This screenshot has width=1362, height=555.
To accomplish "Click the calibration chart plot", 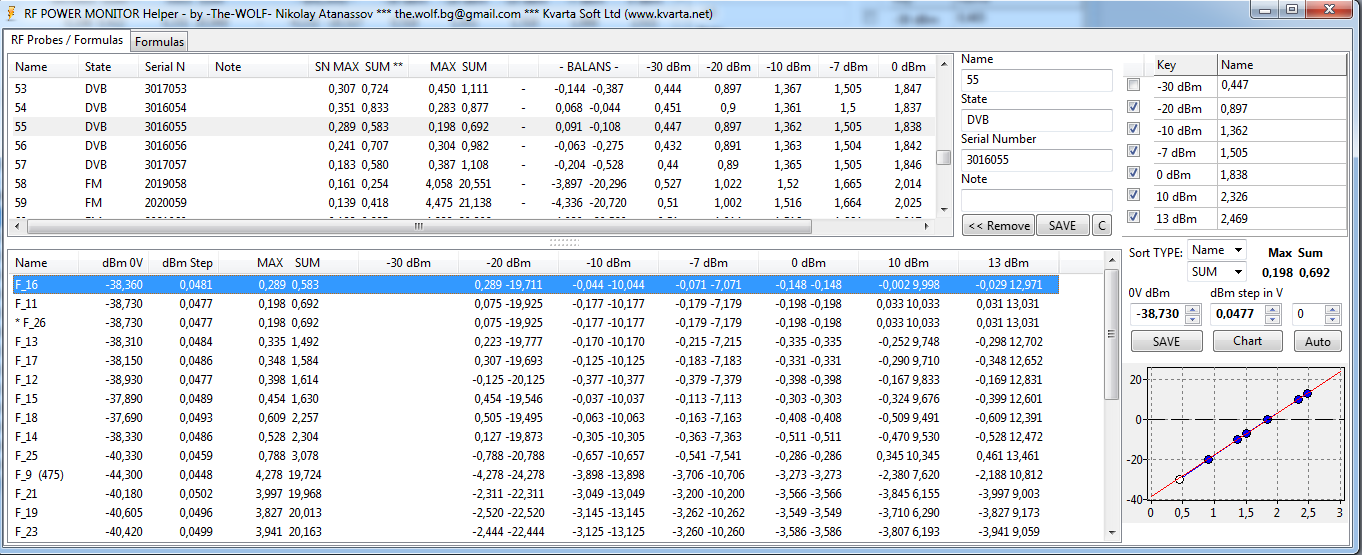I will tap(1244, 434).
